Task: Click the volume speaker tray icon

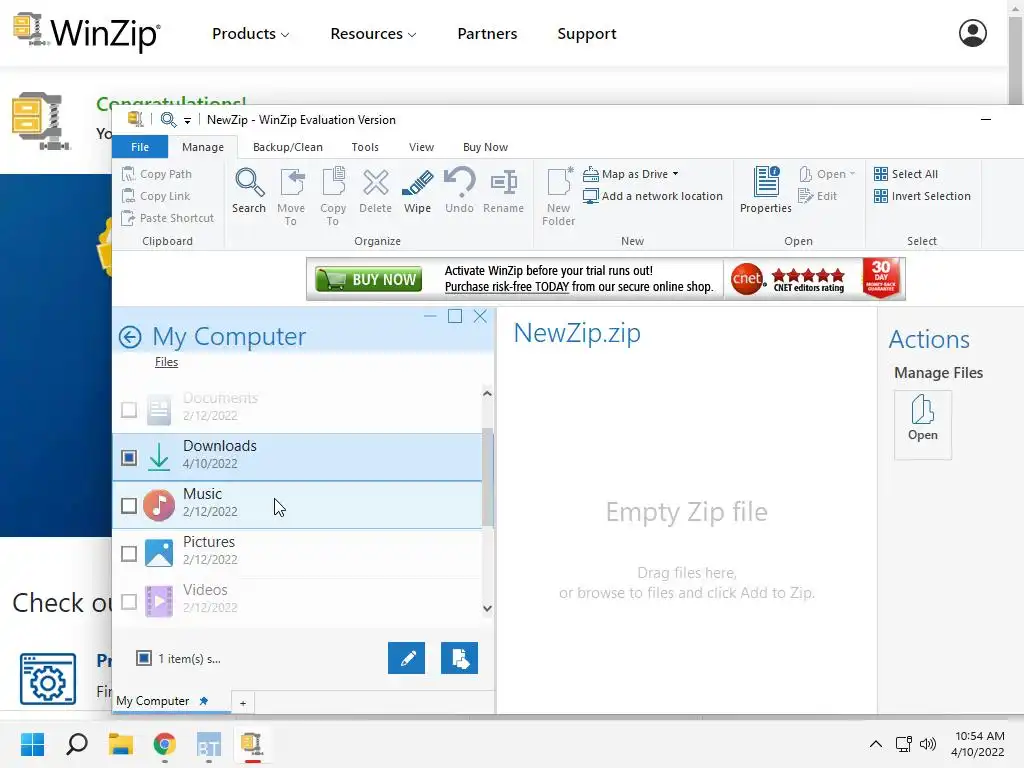Action: (x=928, y=744)
